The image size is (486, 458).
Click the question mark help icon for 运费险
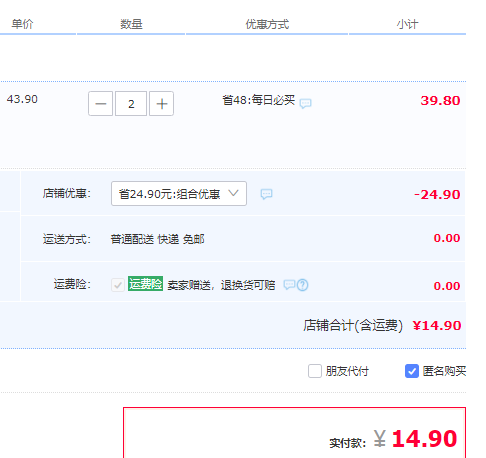pyautogui.click(x=302, y=285)
